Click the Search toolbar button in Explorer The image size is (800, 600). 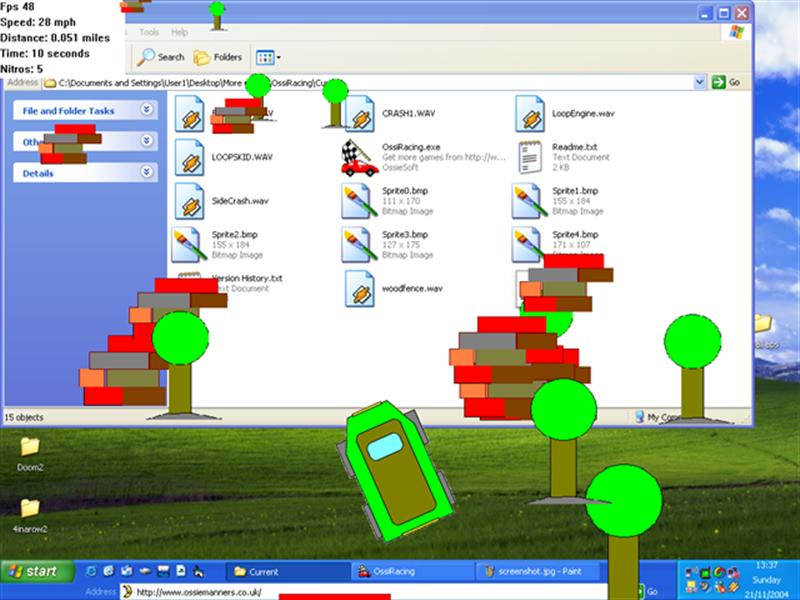pyautogui.click(x=161, y=57)
